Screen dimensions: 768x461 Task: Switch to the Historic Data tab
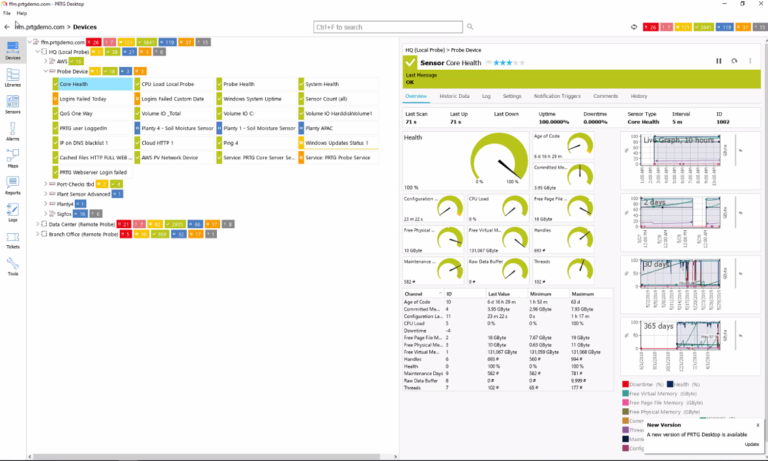[454, 96]
